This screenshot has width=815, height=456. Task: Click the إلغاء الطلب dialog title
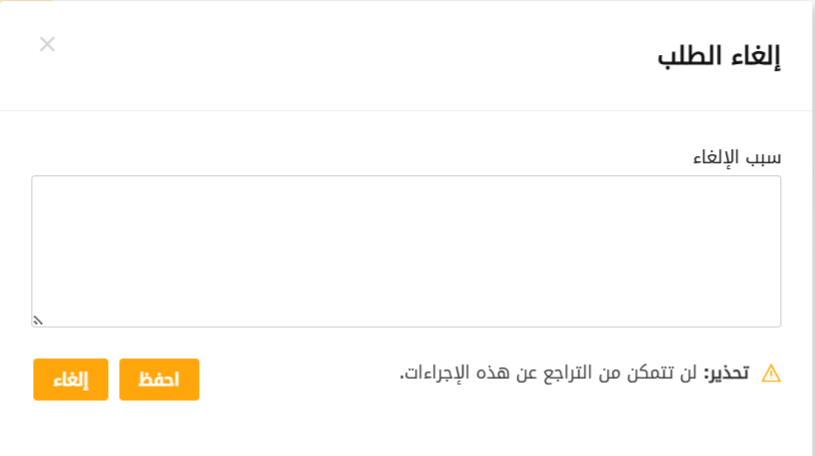(x=718, y=56)
